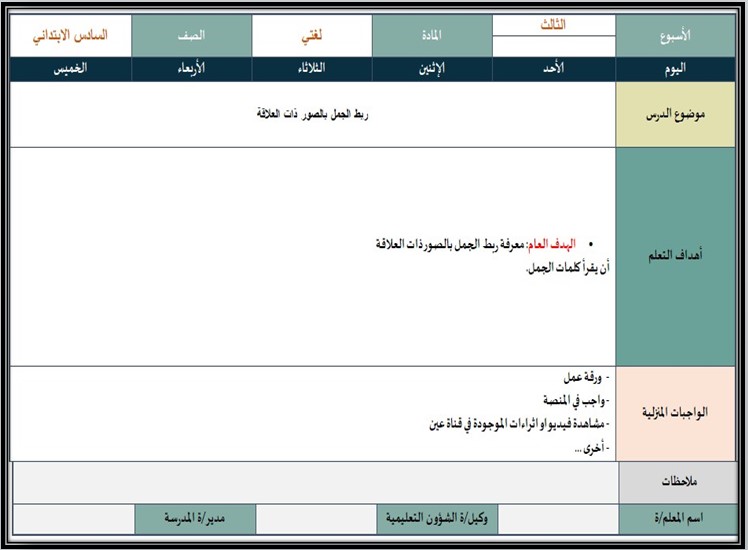This screenshot has height=550, width=748.
Task: Click the مشاهدة فيديو قناة عين item
Action: coord(519,424)
